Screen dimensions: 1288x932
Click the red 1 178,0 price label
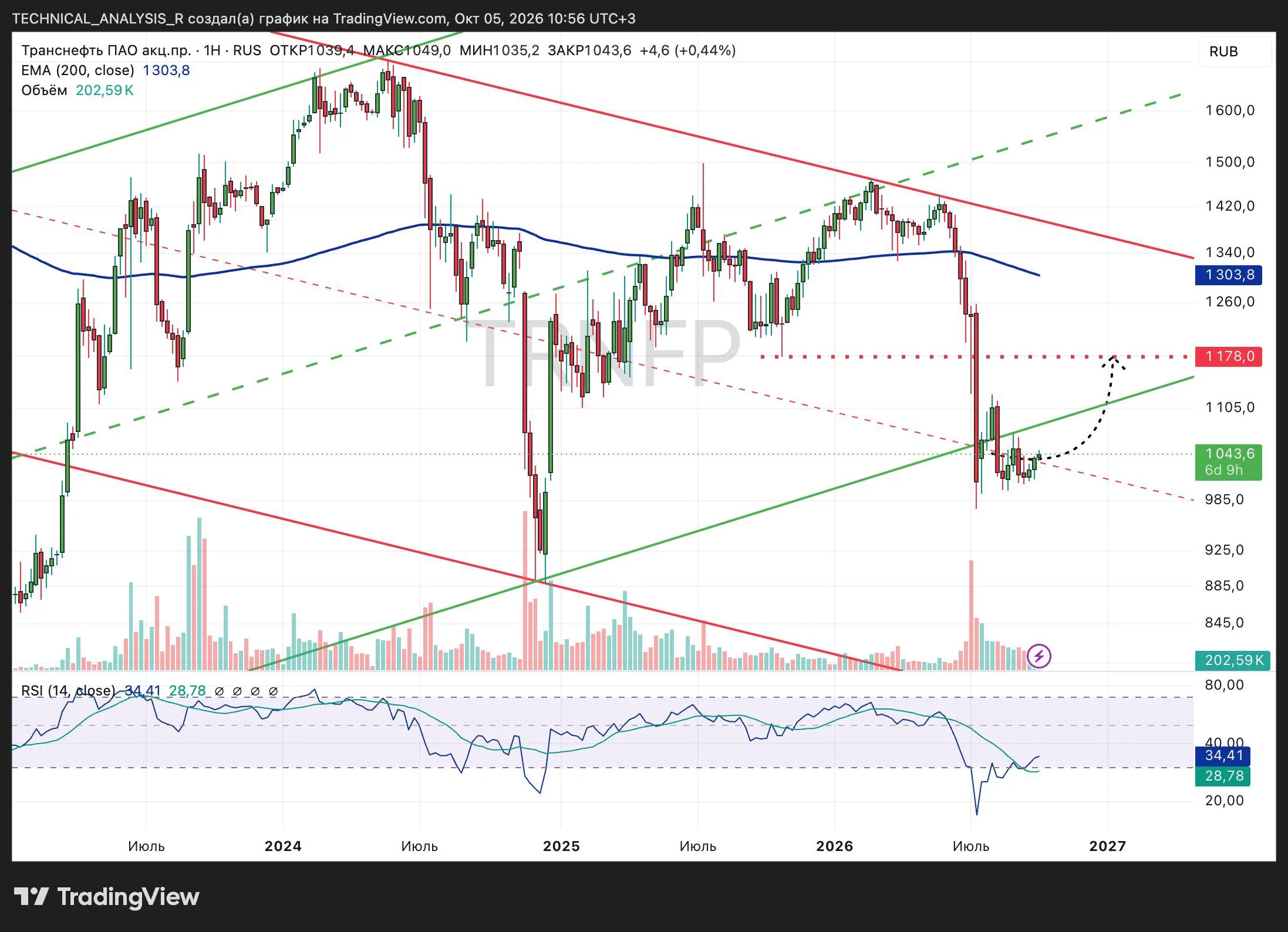click(1229, 356)
